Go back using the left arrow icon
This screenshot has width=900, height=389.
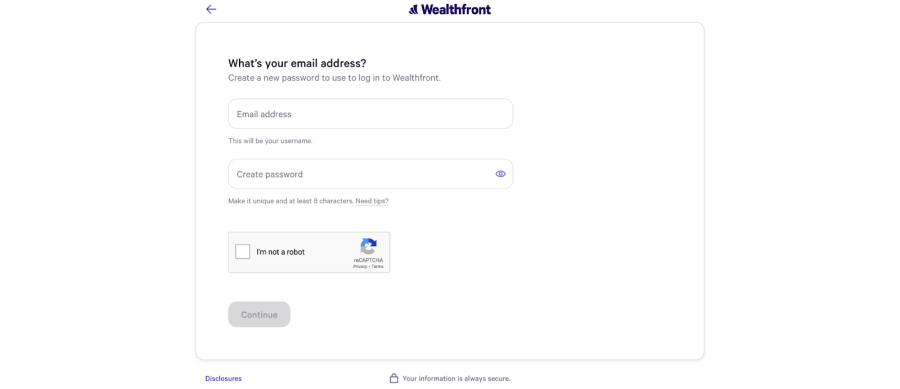(211, 9)
